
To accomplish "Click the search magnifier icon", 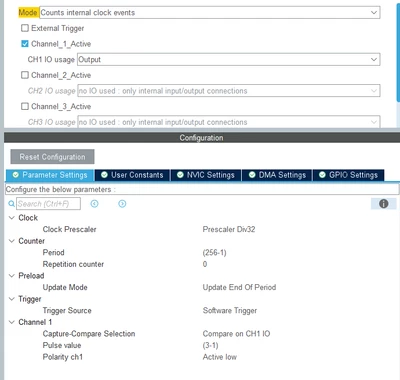I will point(11,204).
